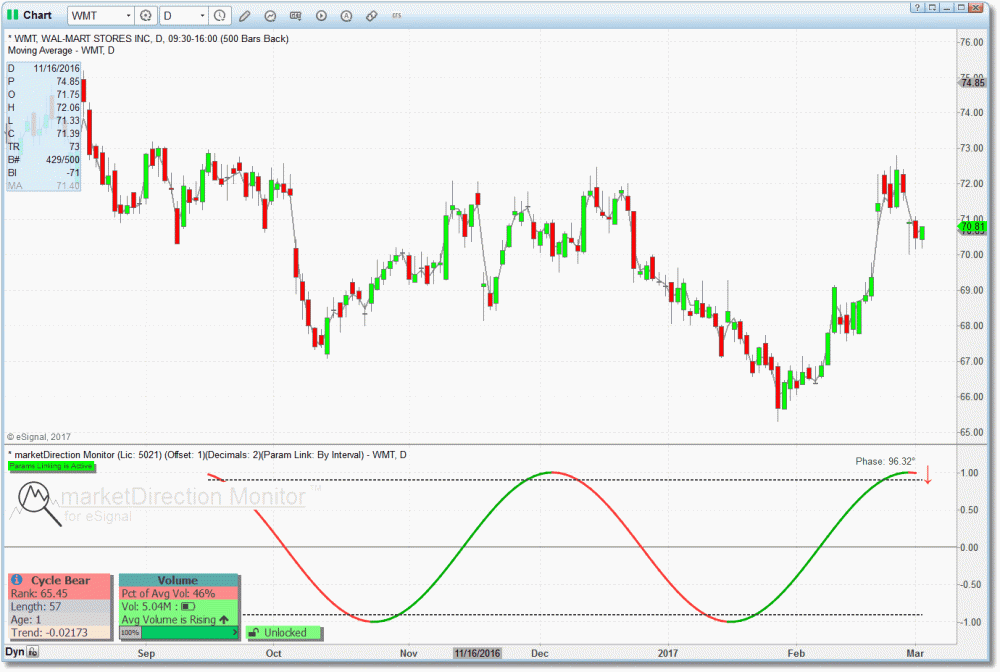1000x672 pixels.
Task: Click the time template clock icon
Action: coord(220,16)
